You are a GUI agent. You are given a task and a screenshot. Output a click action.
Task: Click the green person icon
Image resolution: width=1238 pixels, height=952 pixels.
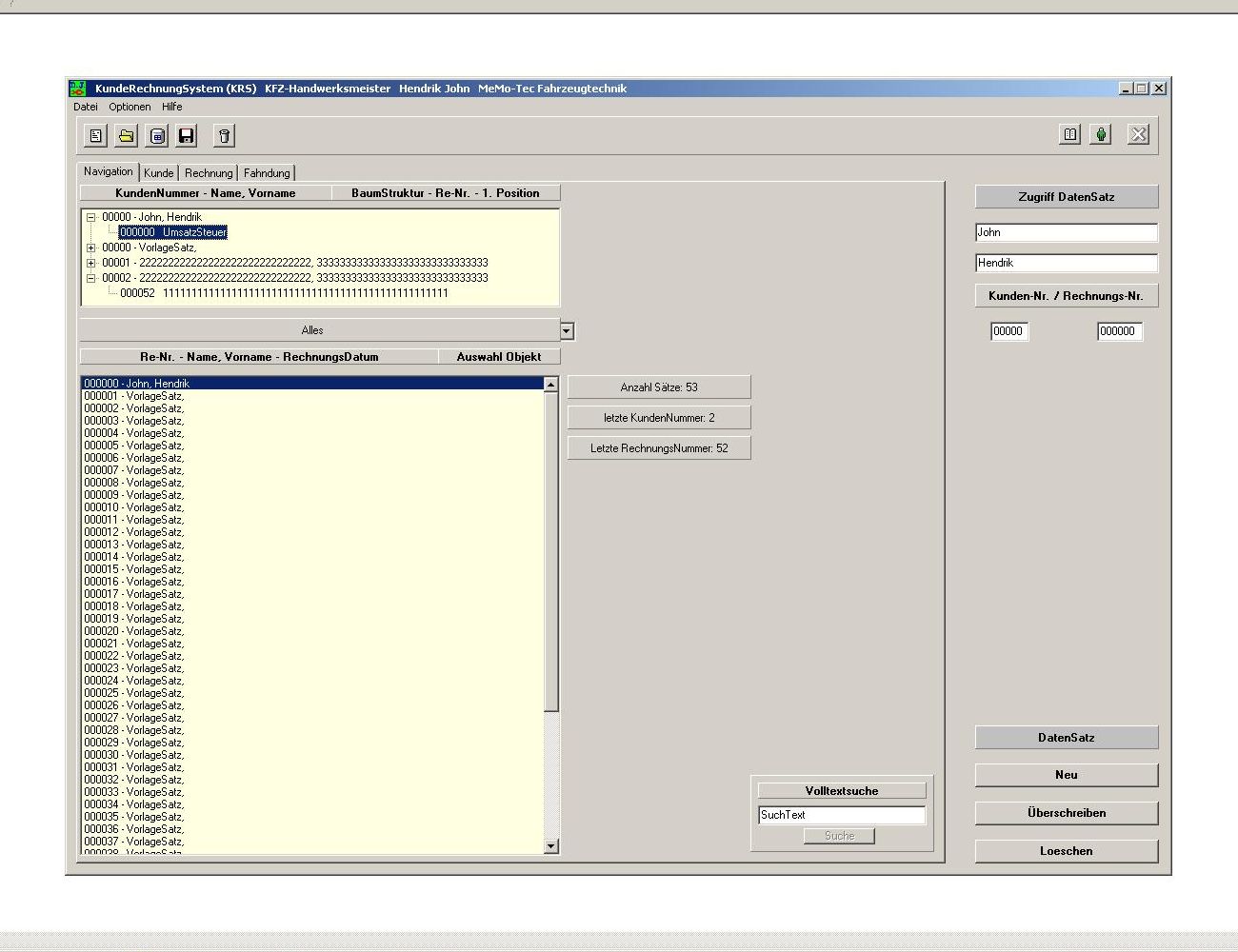[1101, 134]
